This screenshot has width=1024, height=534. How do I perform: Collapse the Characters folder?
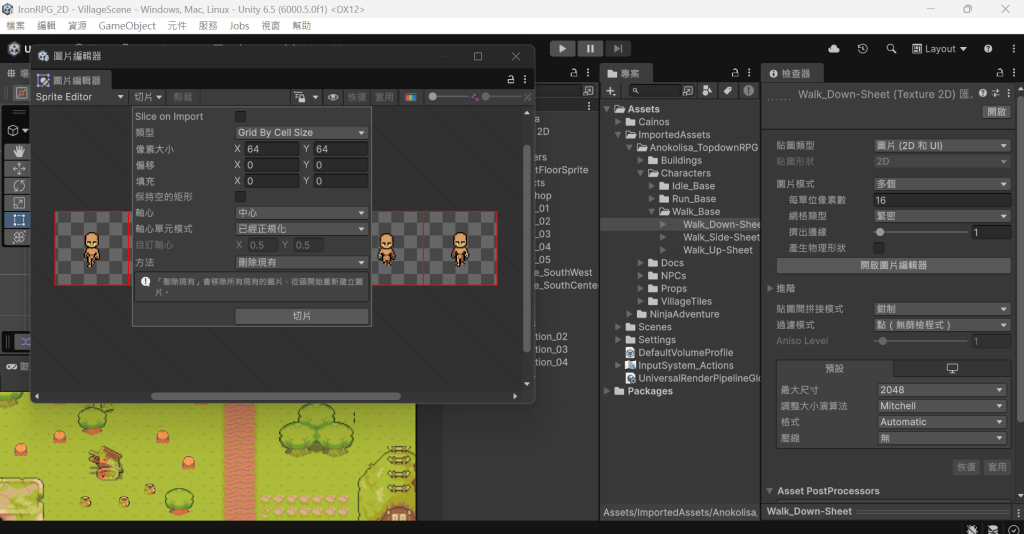[641, 173]
